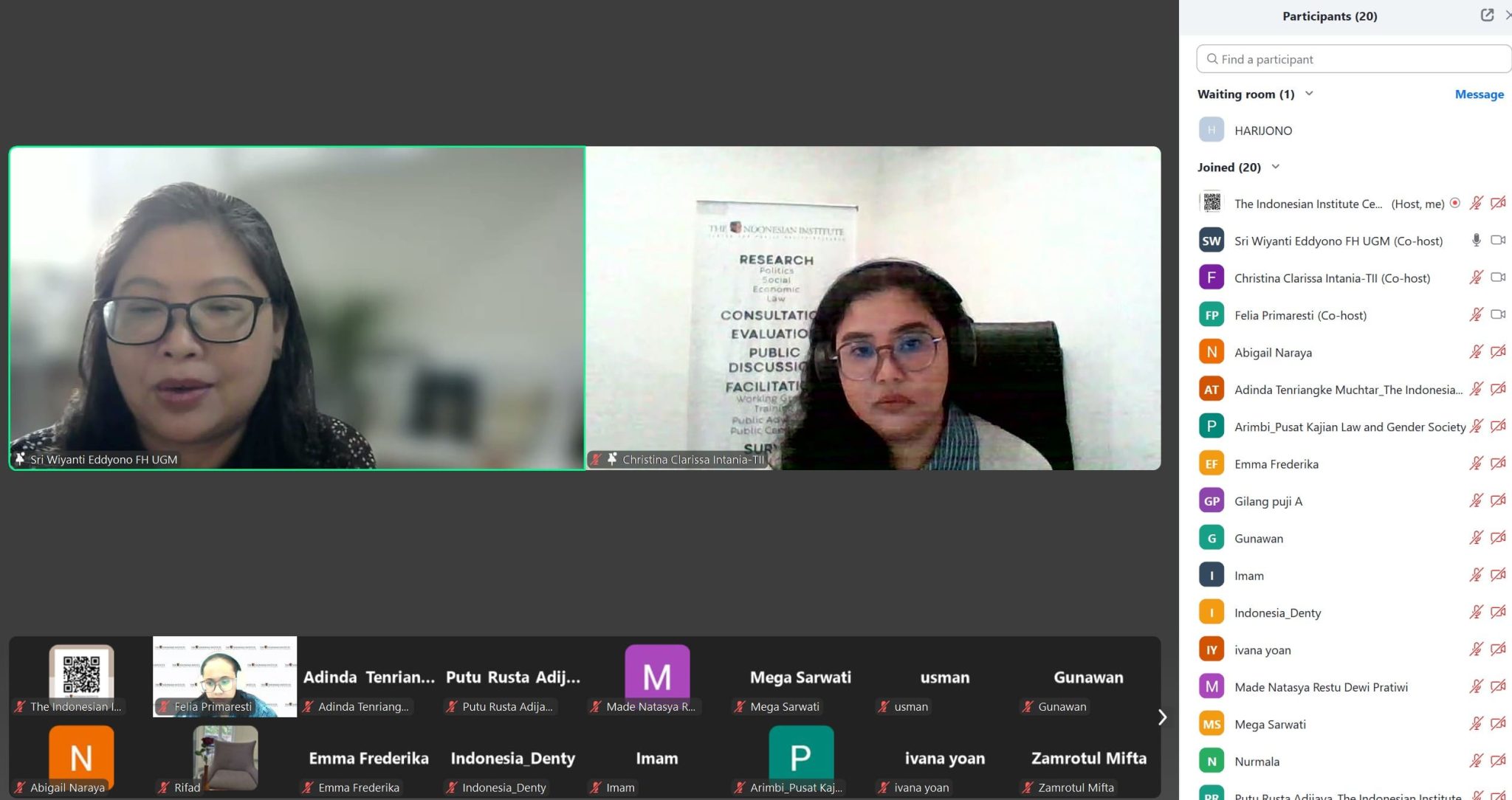Click the pin icon on Christina's video
The width and height of the screenshot is (1512, 800).
pos(612,459)
